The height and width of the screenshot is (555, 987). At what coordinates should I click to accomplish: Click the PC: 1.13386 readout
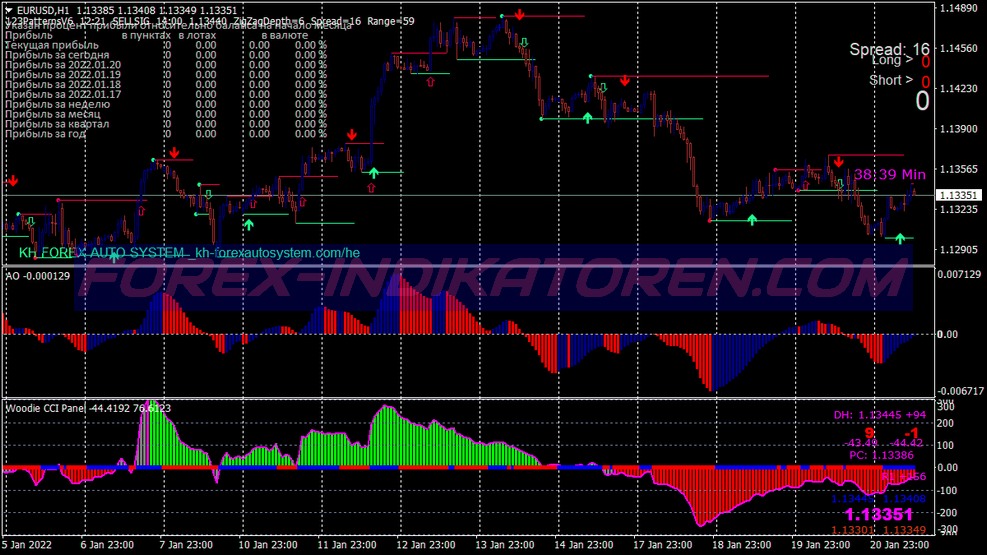coord(881,456)
